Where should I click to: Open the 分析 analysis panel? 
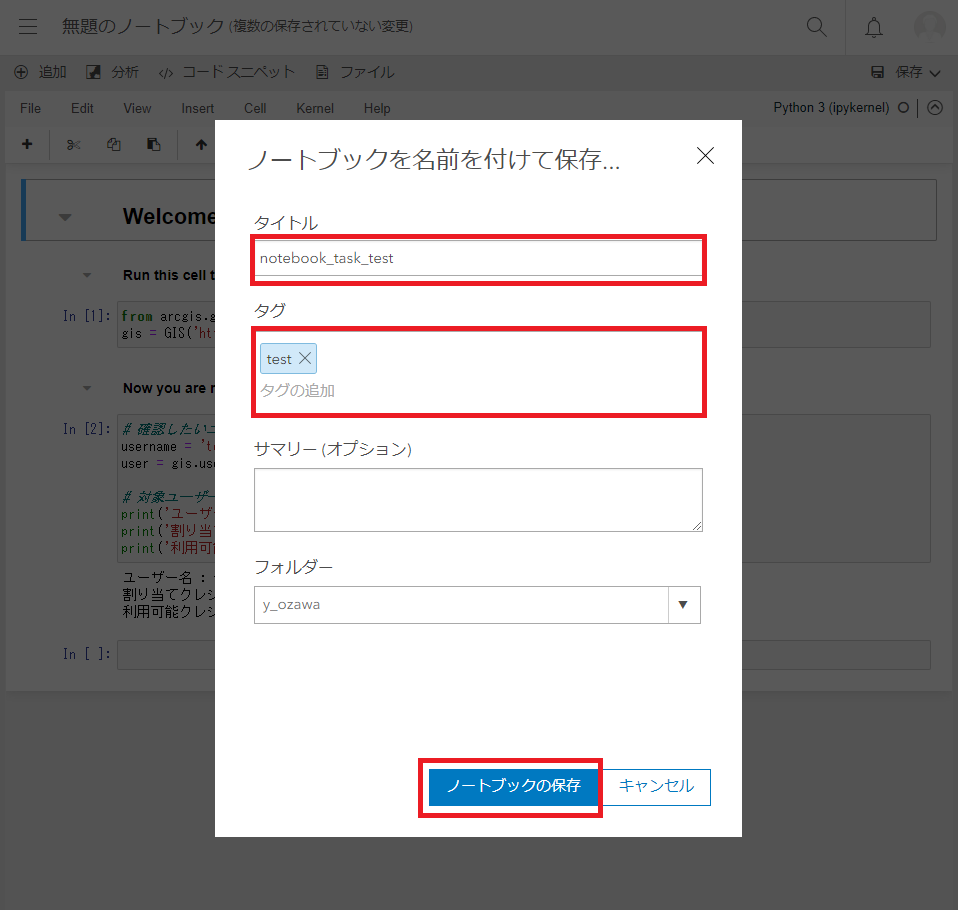tap(112, 72)
